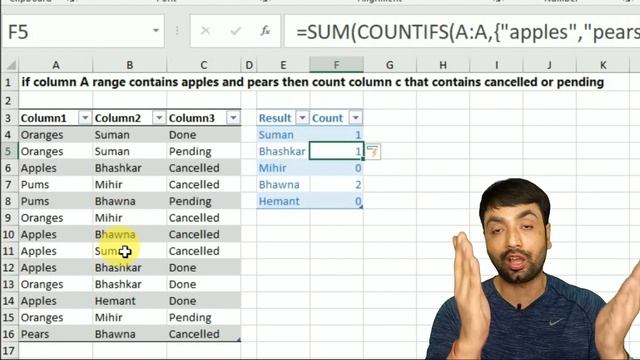Click Pums in row 7

[x=35, y=185]
